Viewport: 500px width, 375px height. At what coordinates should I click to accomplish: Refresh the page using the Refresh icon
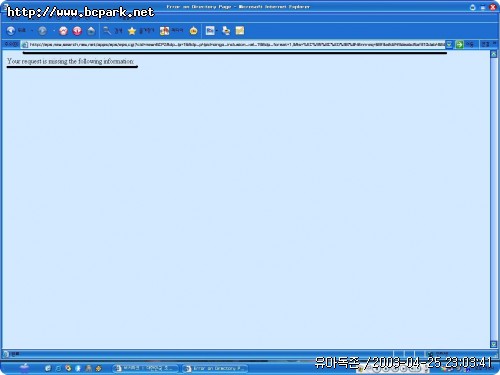(77, 31)
